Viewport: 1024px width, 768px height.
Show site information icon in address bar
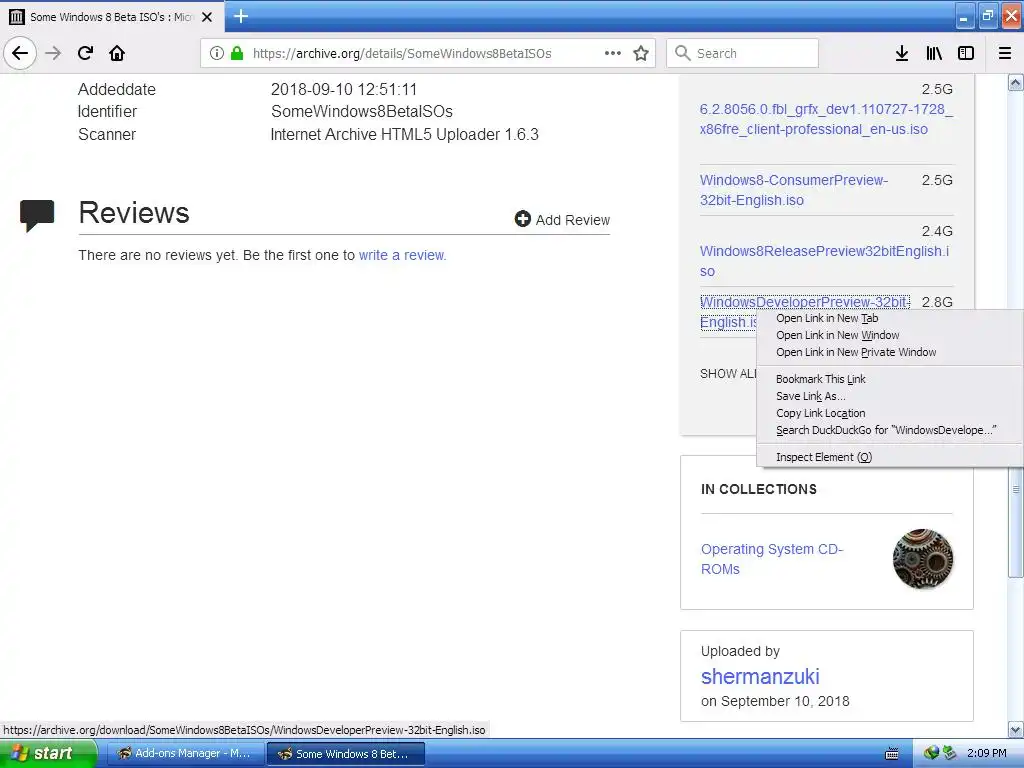pyautogui.click(x=217, y=53)
